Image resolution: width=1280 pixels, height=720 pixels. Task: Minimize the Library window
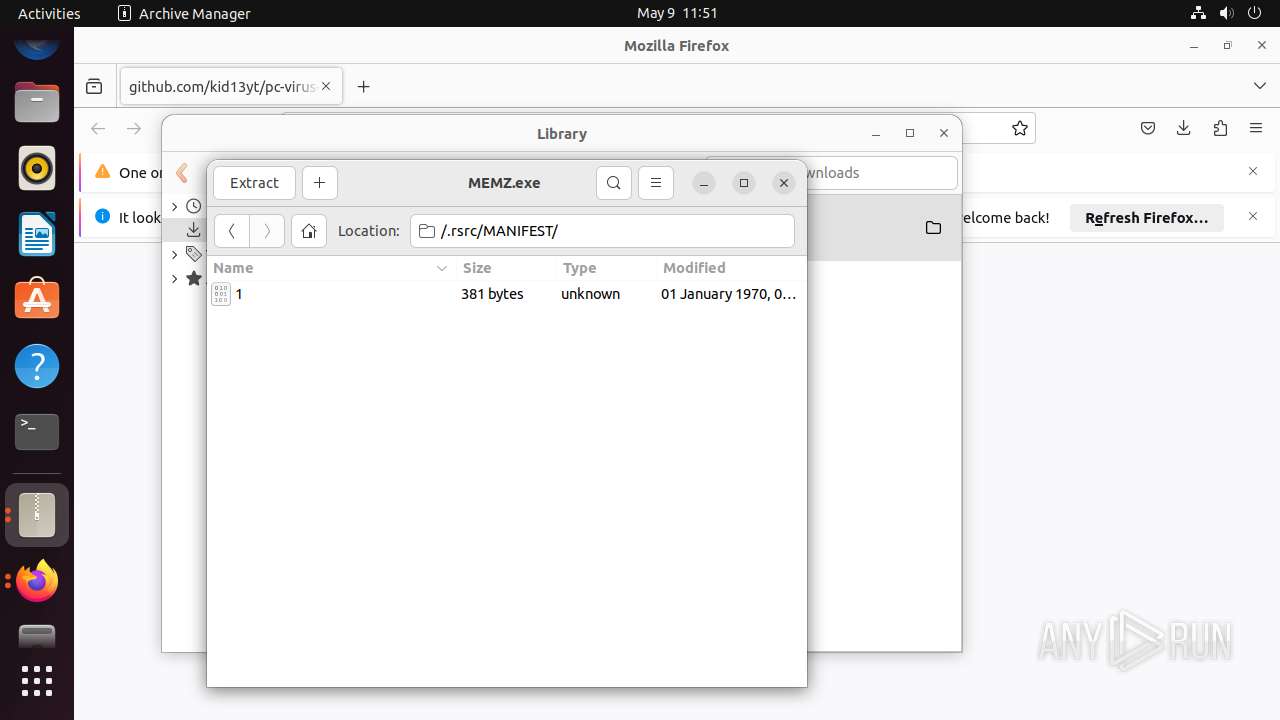click(x=875, y=133)
